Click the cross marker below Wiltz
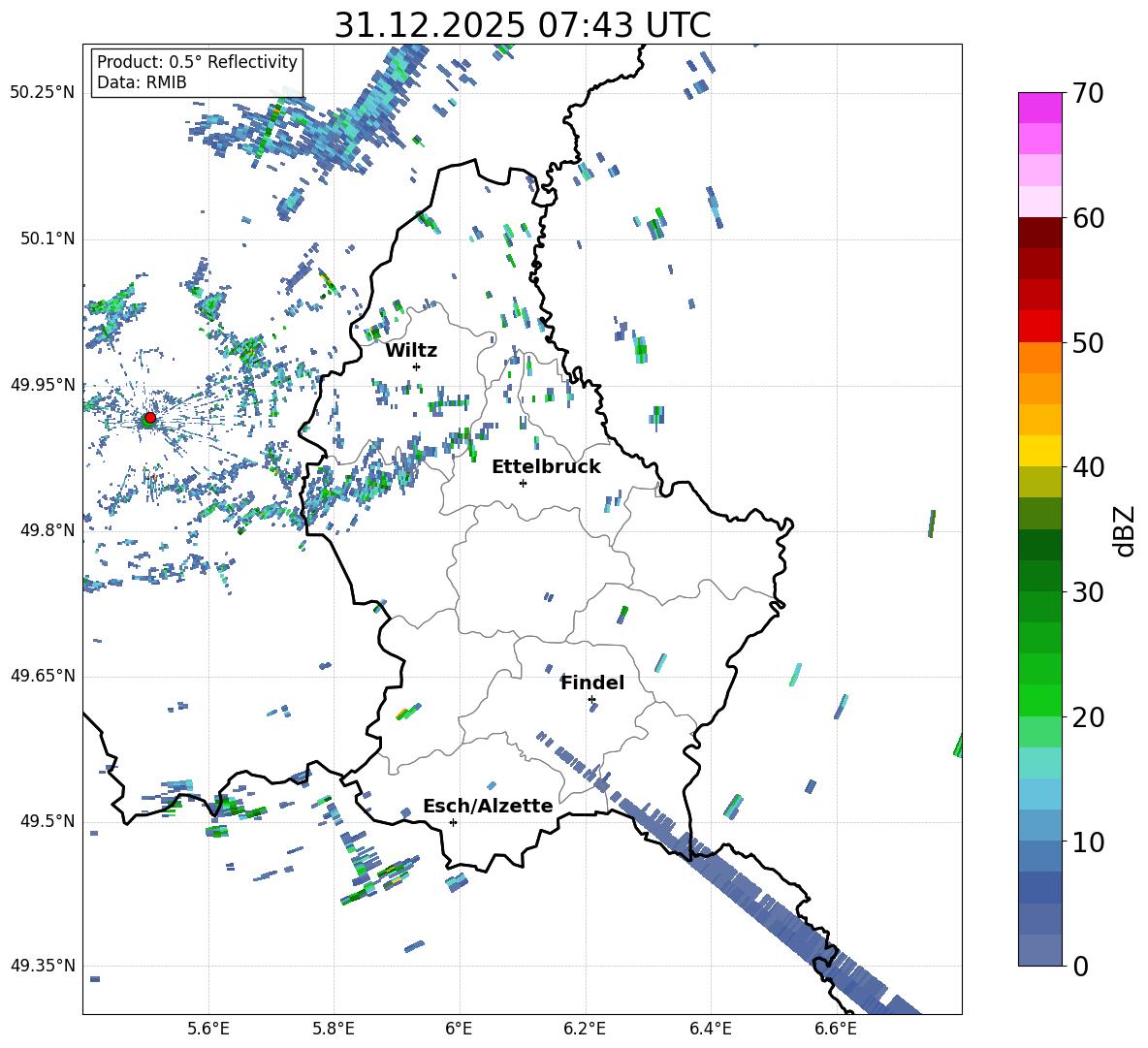This screenshot has width=1148, height=1048. [x=417, y=366]
